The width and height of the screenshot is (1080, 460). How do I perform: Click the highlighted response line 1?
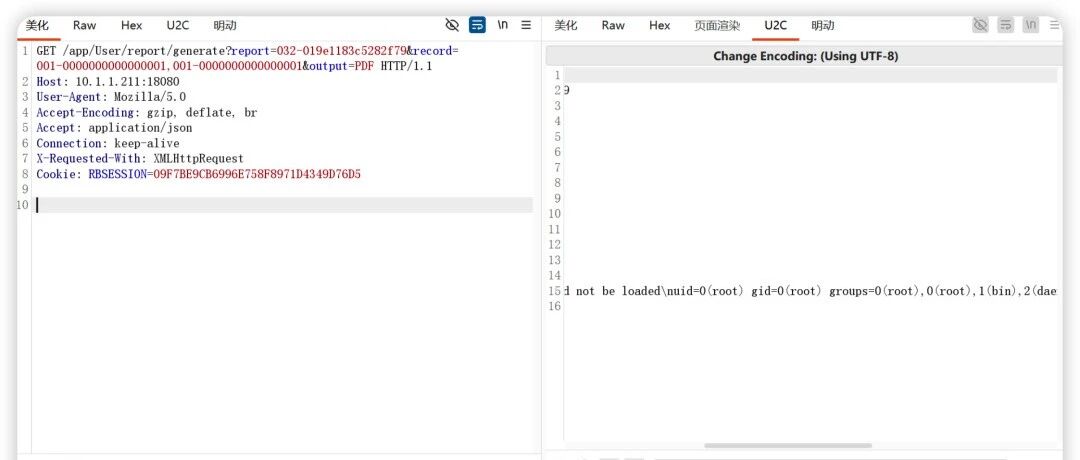(x=811, y=75)
